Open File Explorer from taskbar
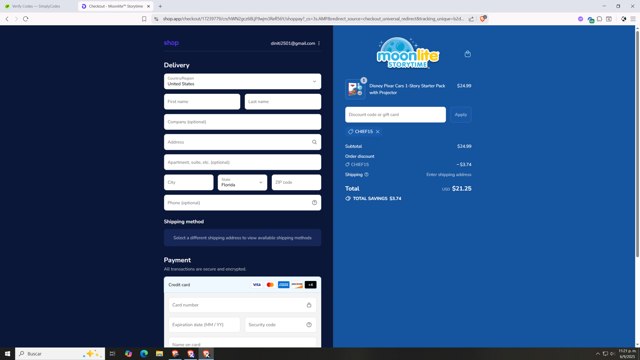The image size is (640, 360). (x=160, y=354)
